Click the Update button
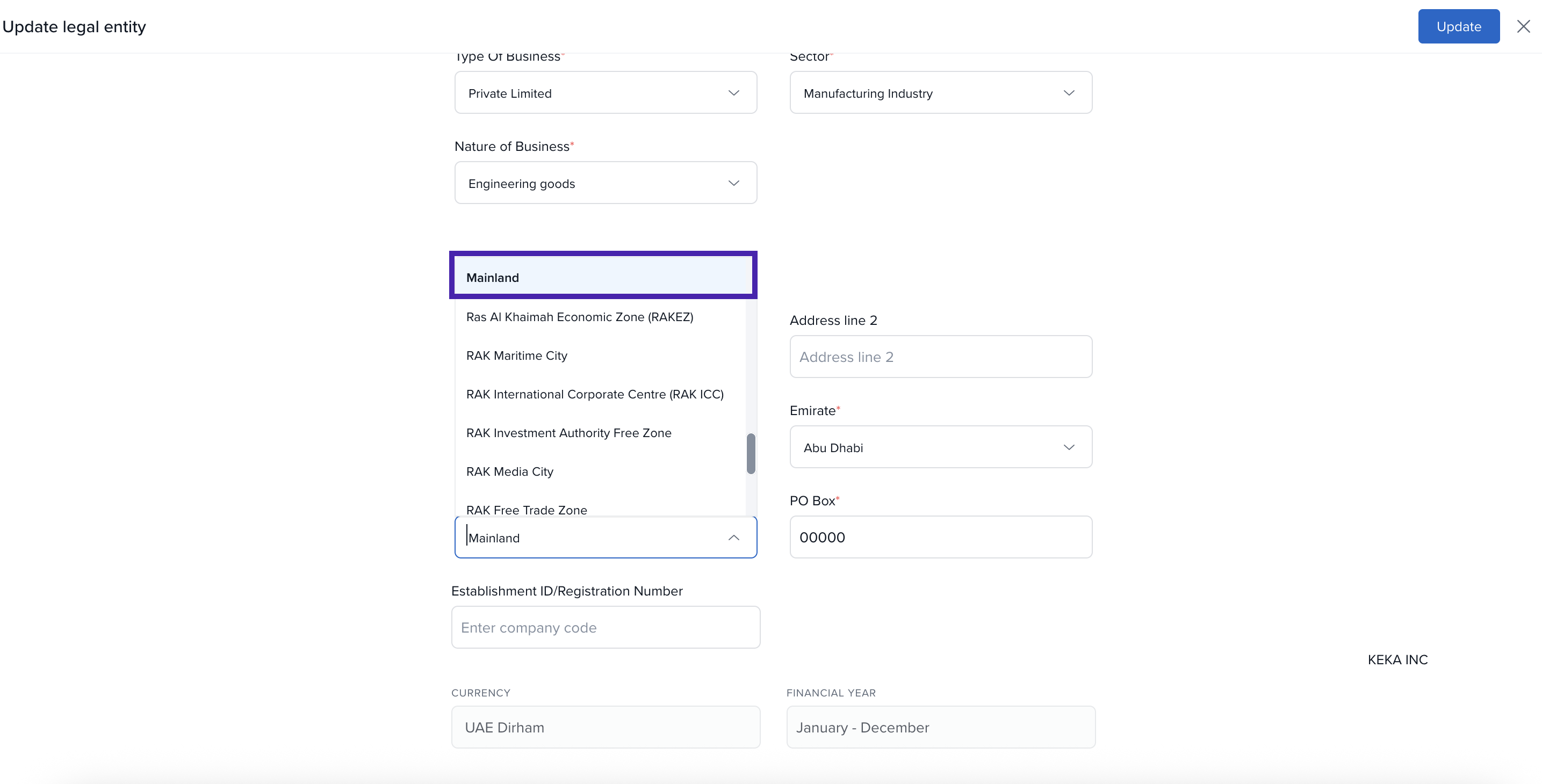1542x784 pixels. pos(1458,26)
